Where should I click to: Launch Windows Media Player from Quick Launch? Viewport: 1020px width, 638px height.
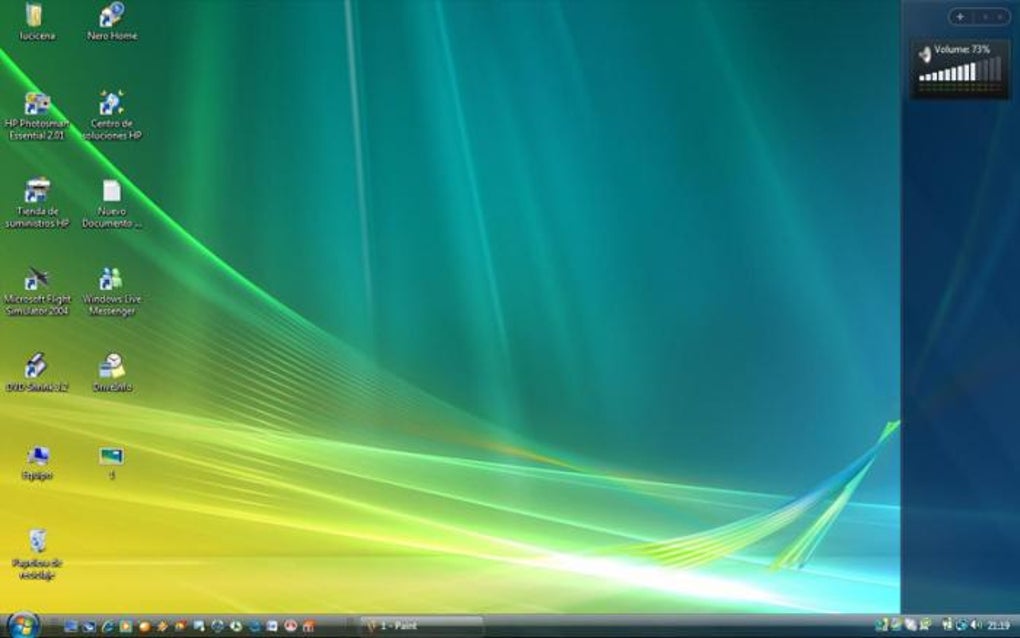point(126,626)
